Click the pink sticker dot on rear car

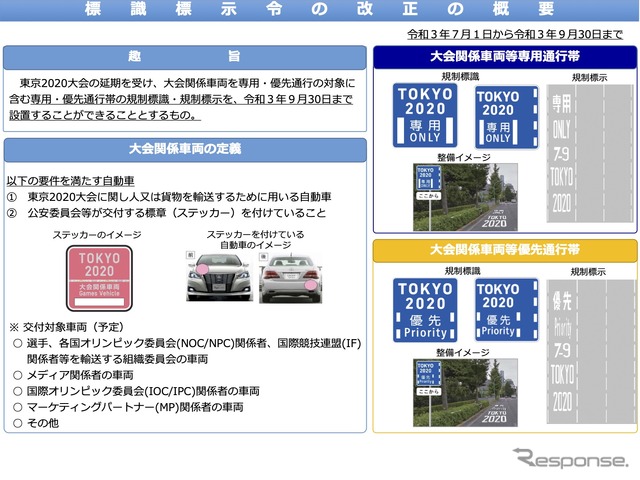[x=310, y=285]
